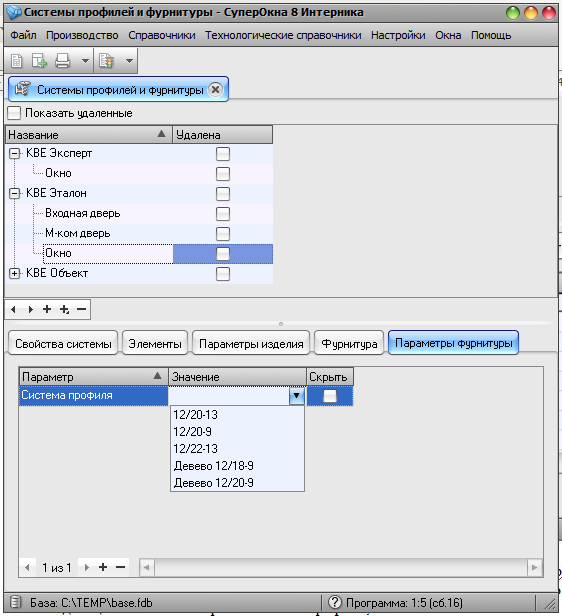Select 12/22-13 option in list
This screenshot has width=562, height=616.
(196, 449)
